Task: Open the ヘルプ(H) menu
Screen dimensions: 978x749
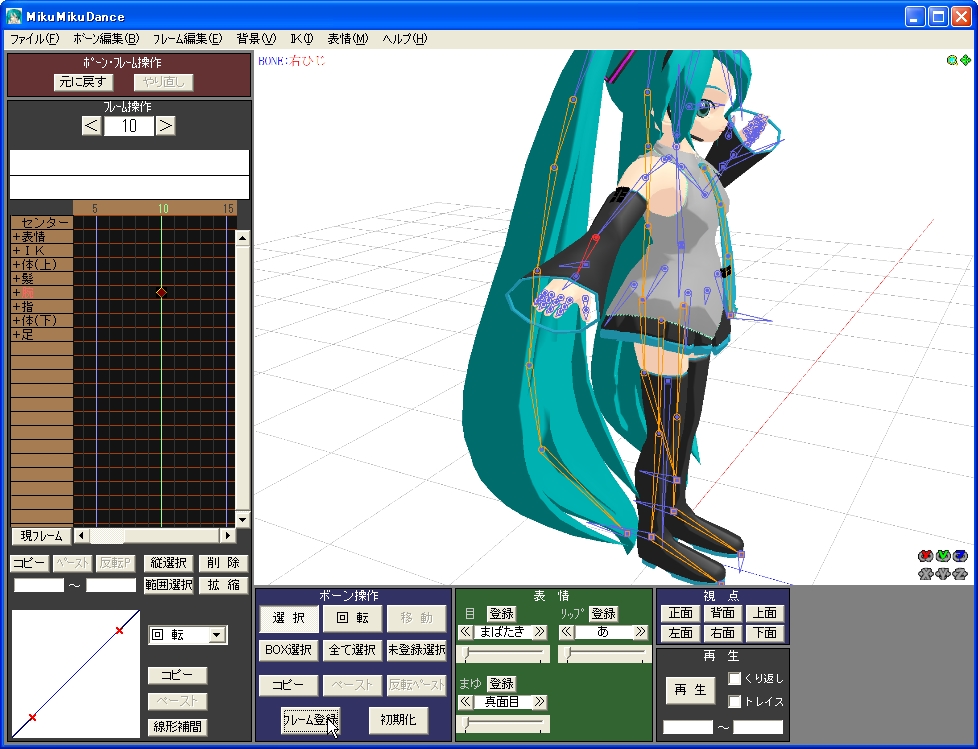Action: click(404, 39)
